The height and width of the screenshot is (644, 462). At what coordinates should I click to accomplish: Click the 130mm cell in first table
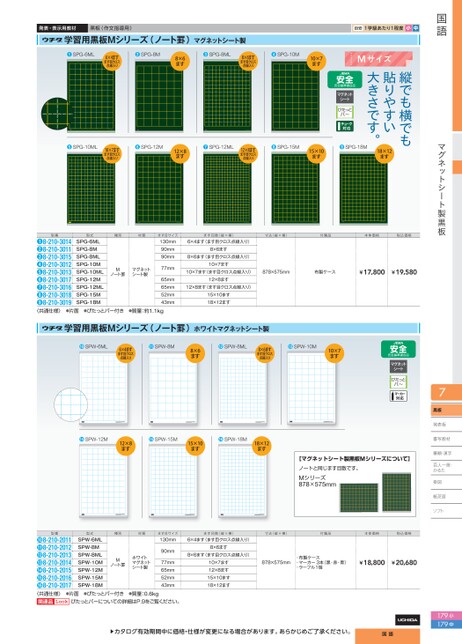[168, 242]
